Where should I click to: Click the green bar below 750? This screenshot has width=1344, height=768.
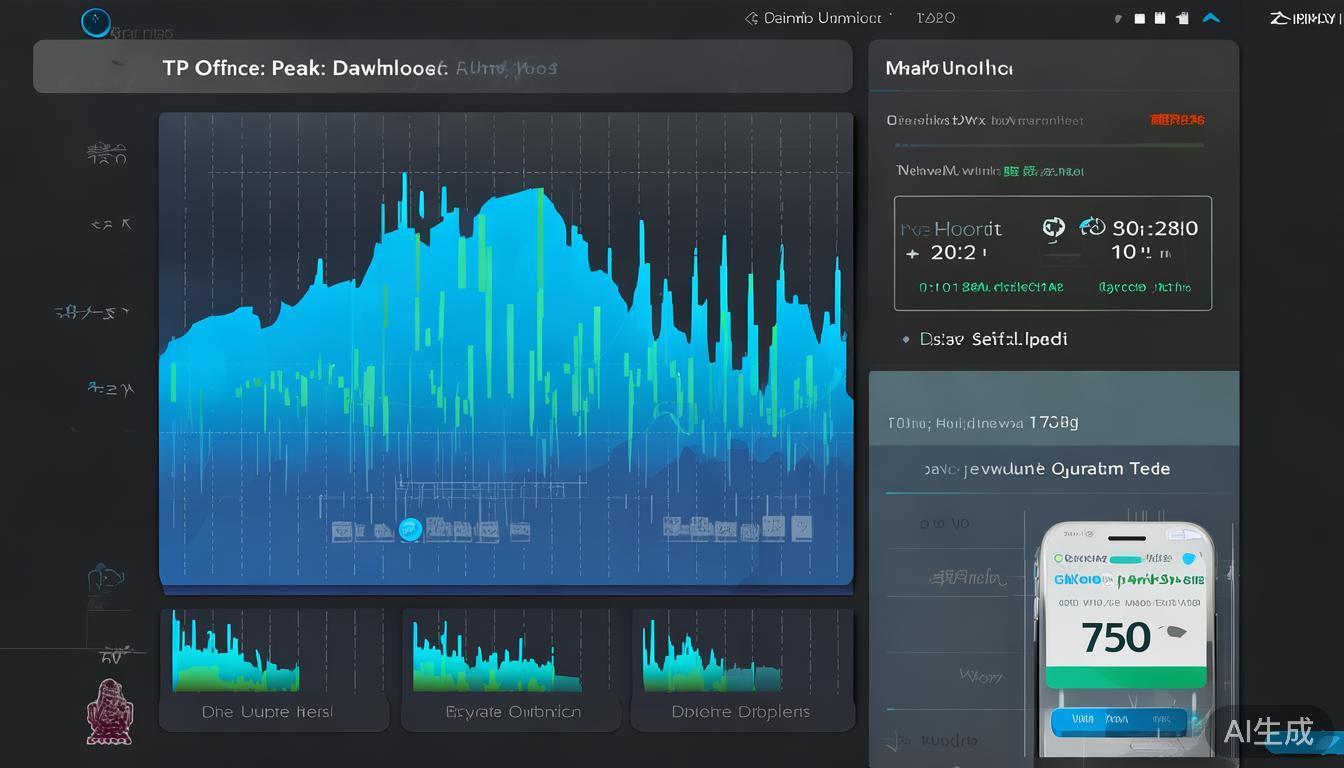[1125, 677]
